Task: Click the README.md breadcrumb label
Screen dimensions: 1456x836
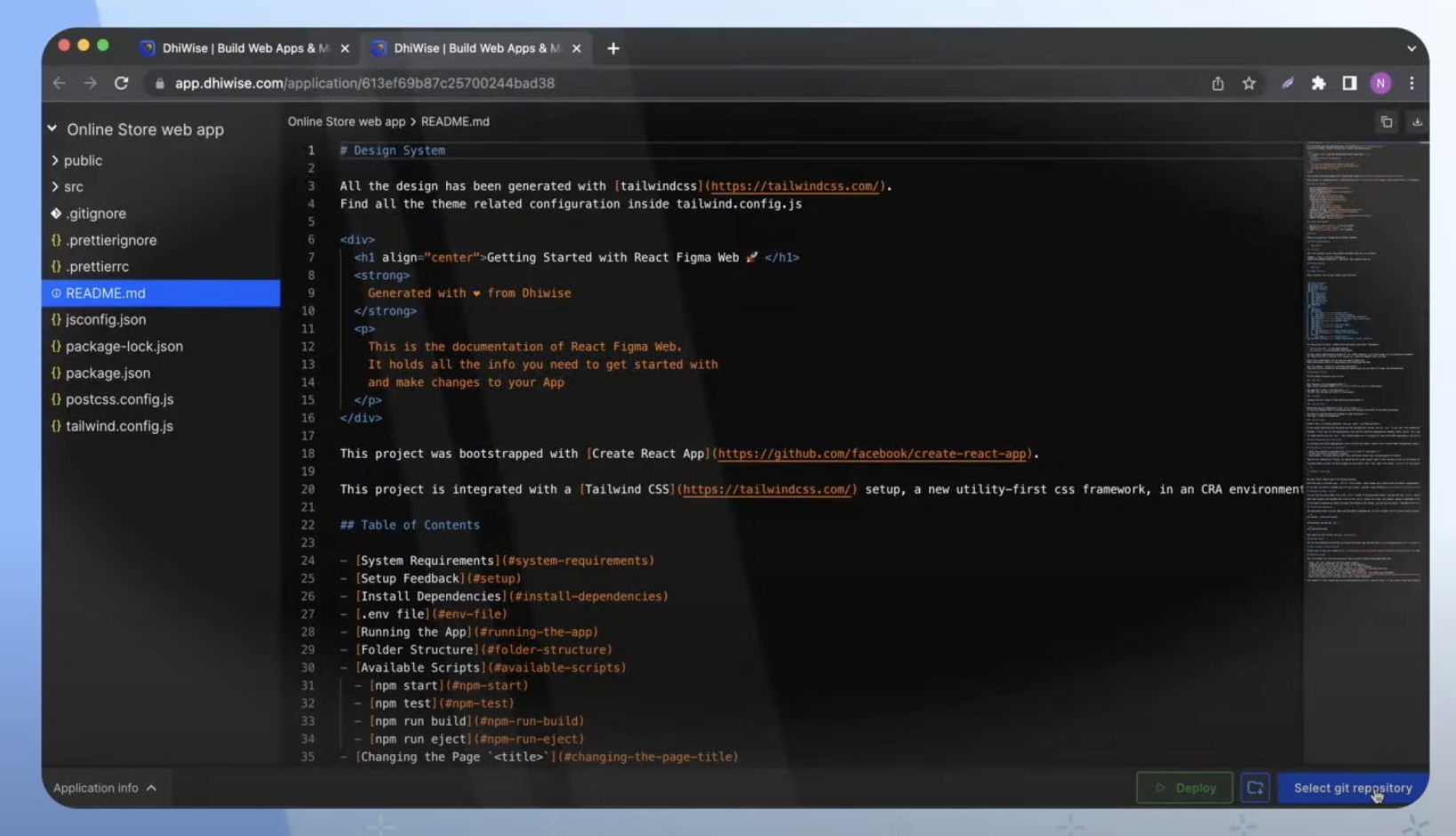Action: click(455, 122)
